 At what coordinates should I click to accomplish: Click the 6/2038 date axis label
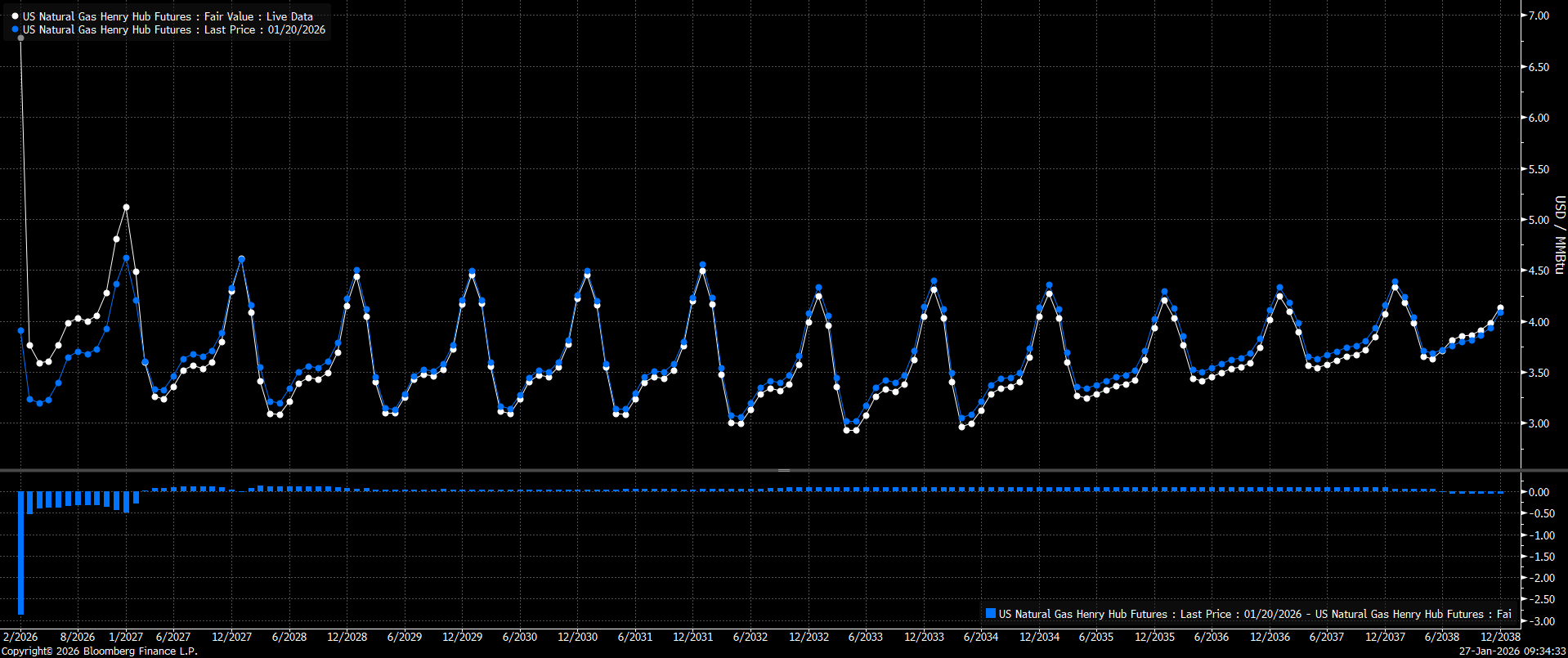pyautogui.click(x=1442, y=637)
